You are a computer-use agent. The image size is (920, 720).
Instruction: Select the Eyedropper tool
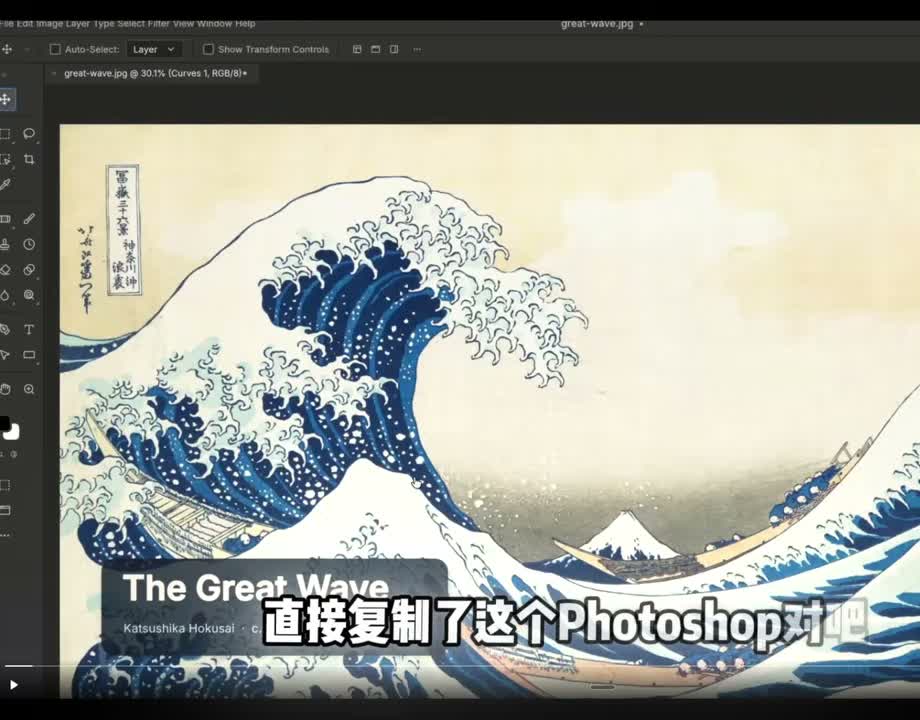click(5, 185)
